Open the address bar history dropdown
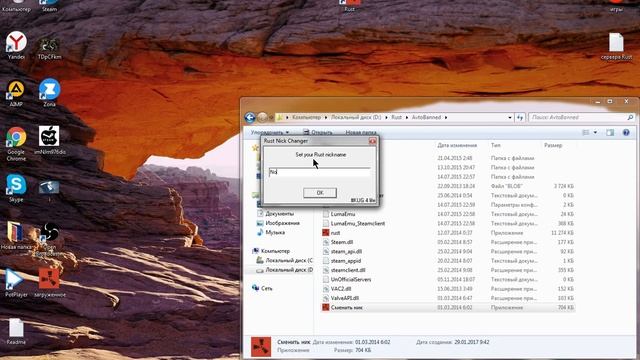Image resolution: width=640 pixels, height=360 pixels. [510, 118]
